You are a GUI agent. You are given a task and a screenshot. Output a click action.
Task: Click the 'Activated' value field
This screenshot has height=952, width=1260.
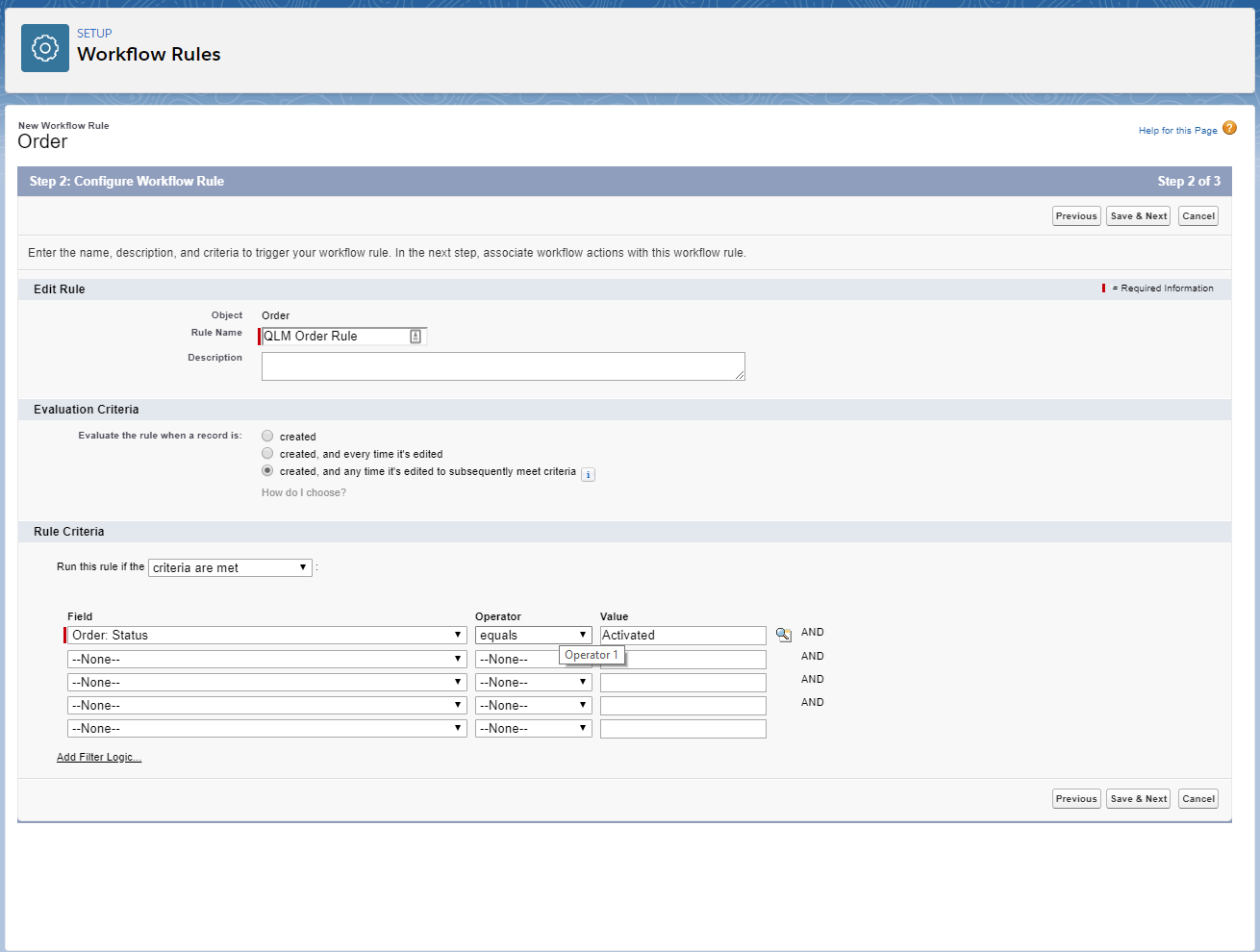tap(683, 636)
